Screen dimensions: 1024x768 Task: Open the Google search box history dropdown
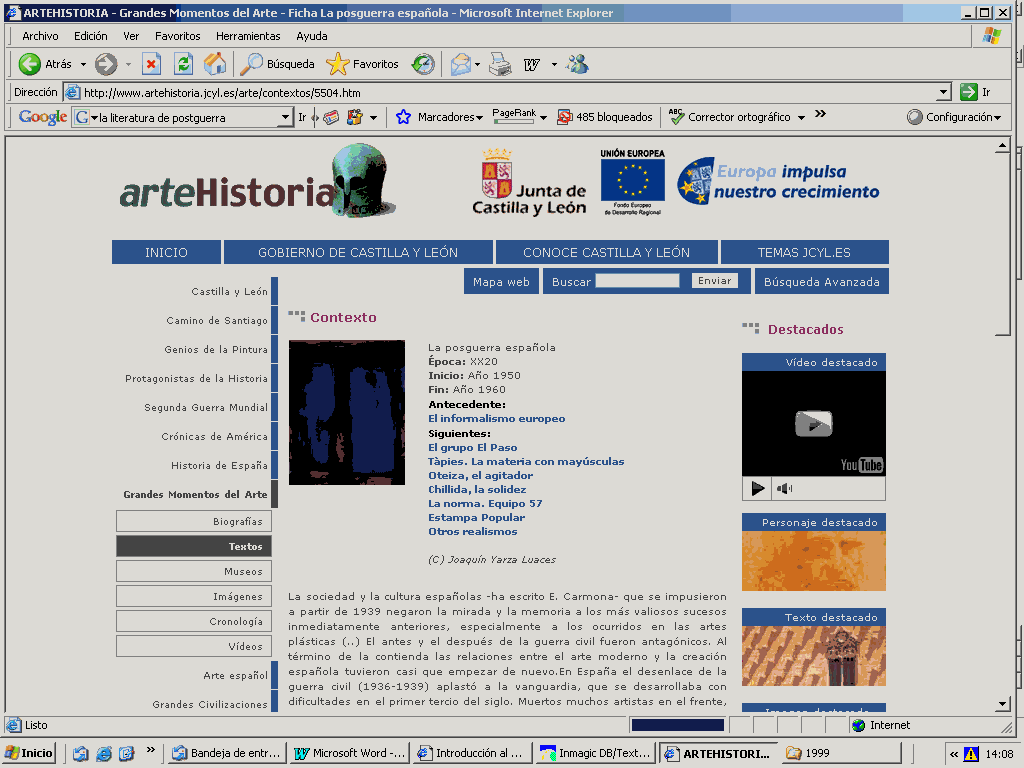(x=285, y=117)
